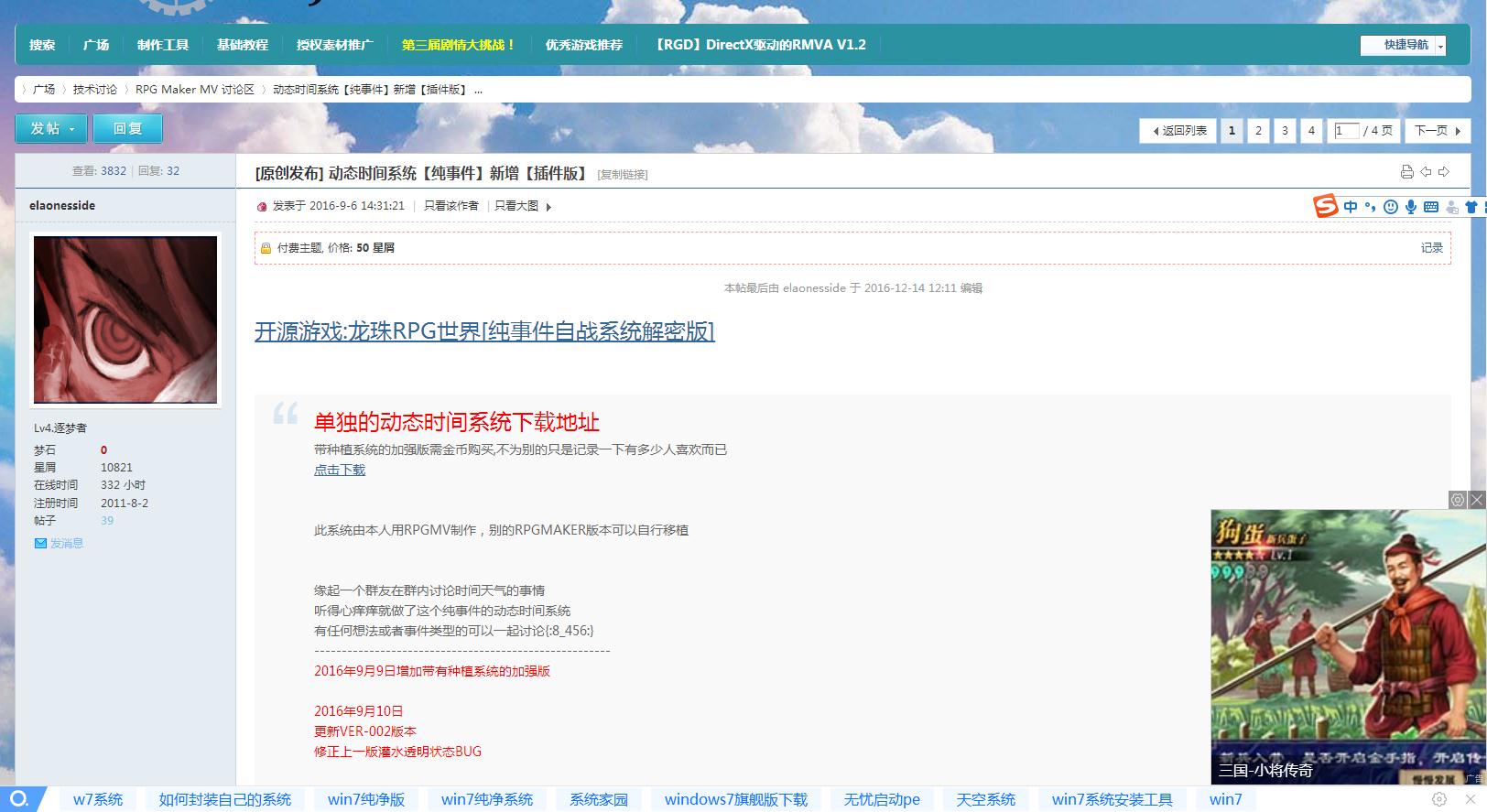The width and height of the screenshot is (1487, 812).
Task: Print this thread with the printer icon
Action: pos(1407,172)
